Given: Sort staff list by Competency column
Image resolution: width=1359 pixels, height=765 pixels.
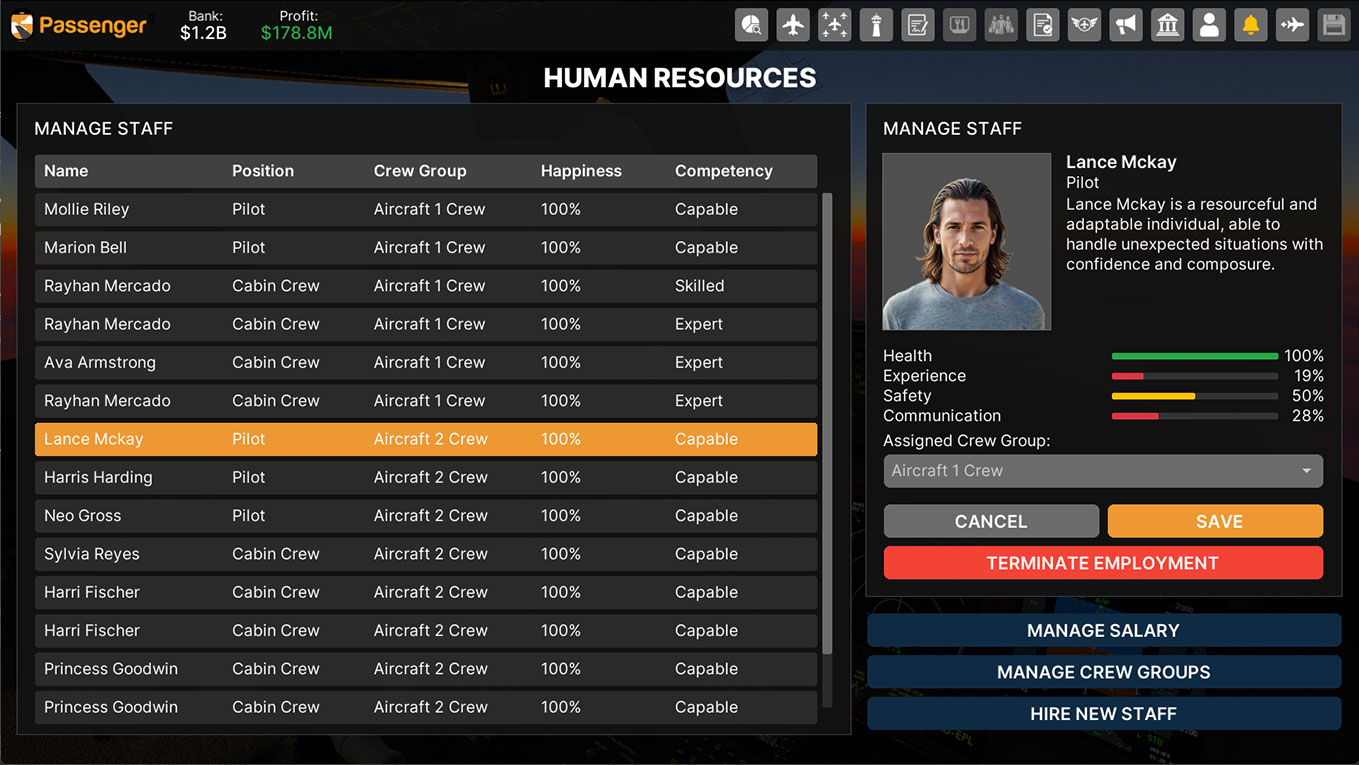Looking at the screenshot, I should [x=723, y=171].
